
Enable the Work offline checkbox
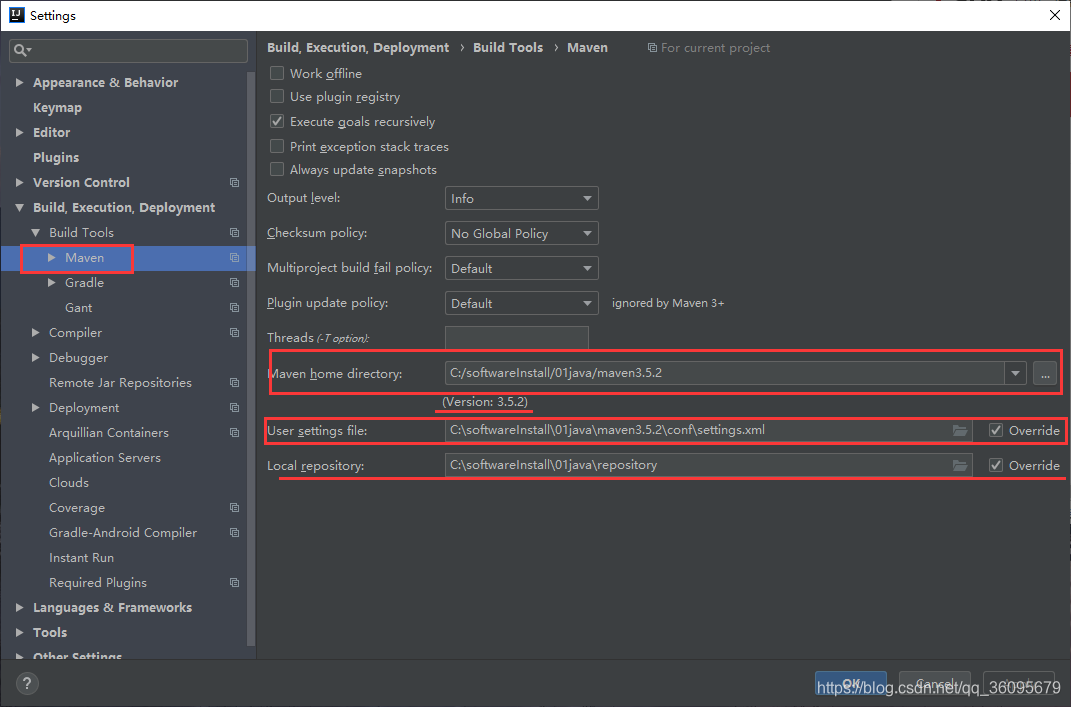pyautogui.click(x=277, y=73)
